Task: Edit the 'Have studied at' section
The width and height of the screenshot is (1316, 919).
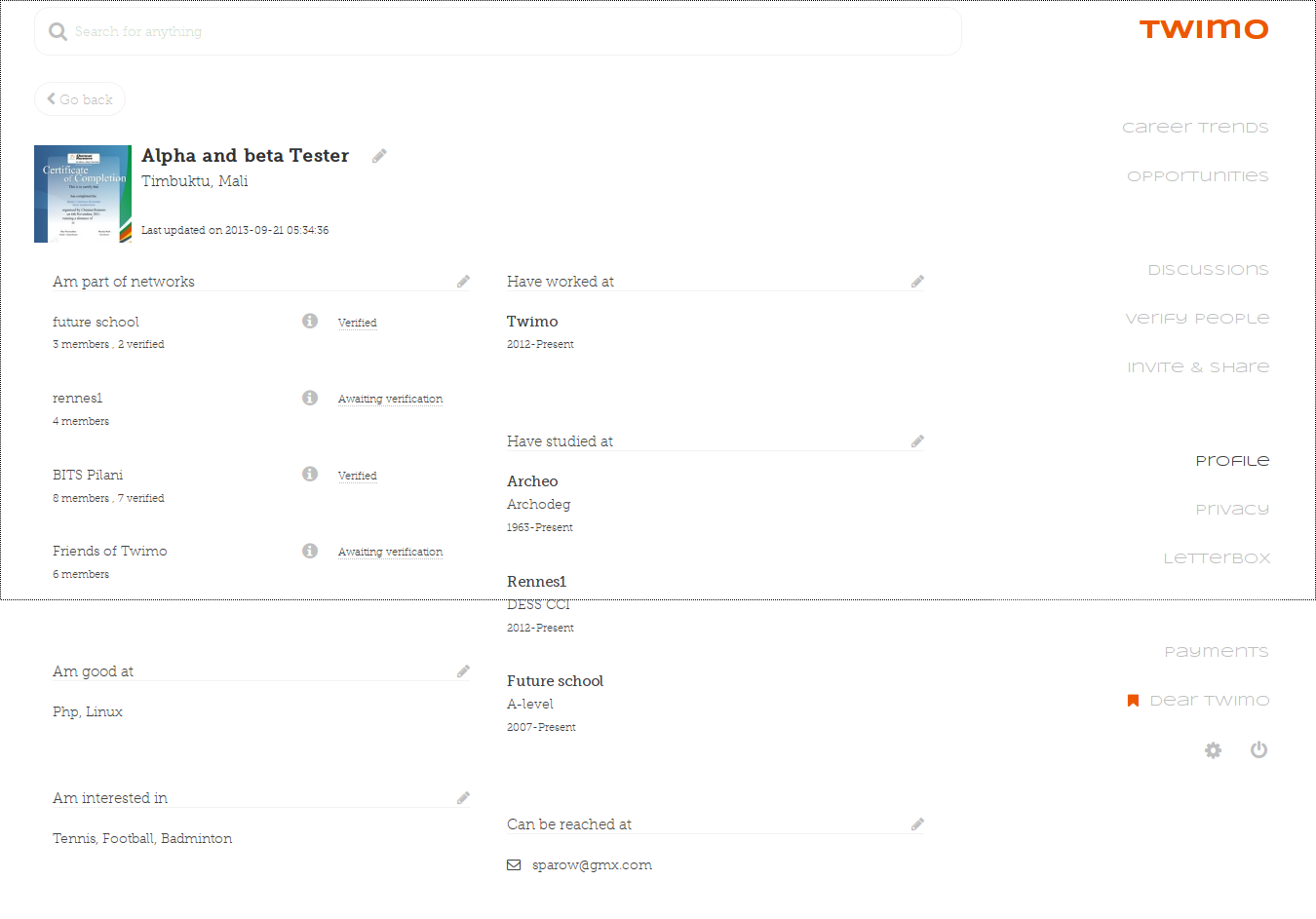Action: 917,441
